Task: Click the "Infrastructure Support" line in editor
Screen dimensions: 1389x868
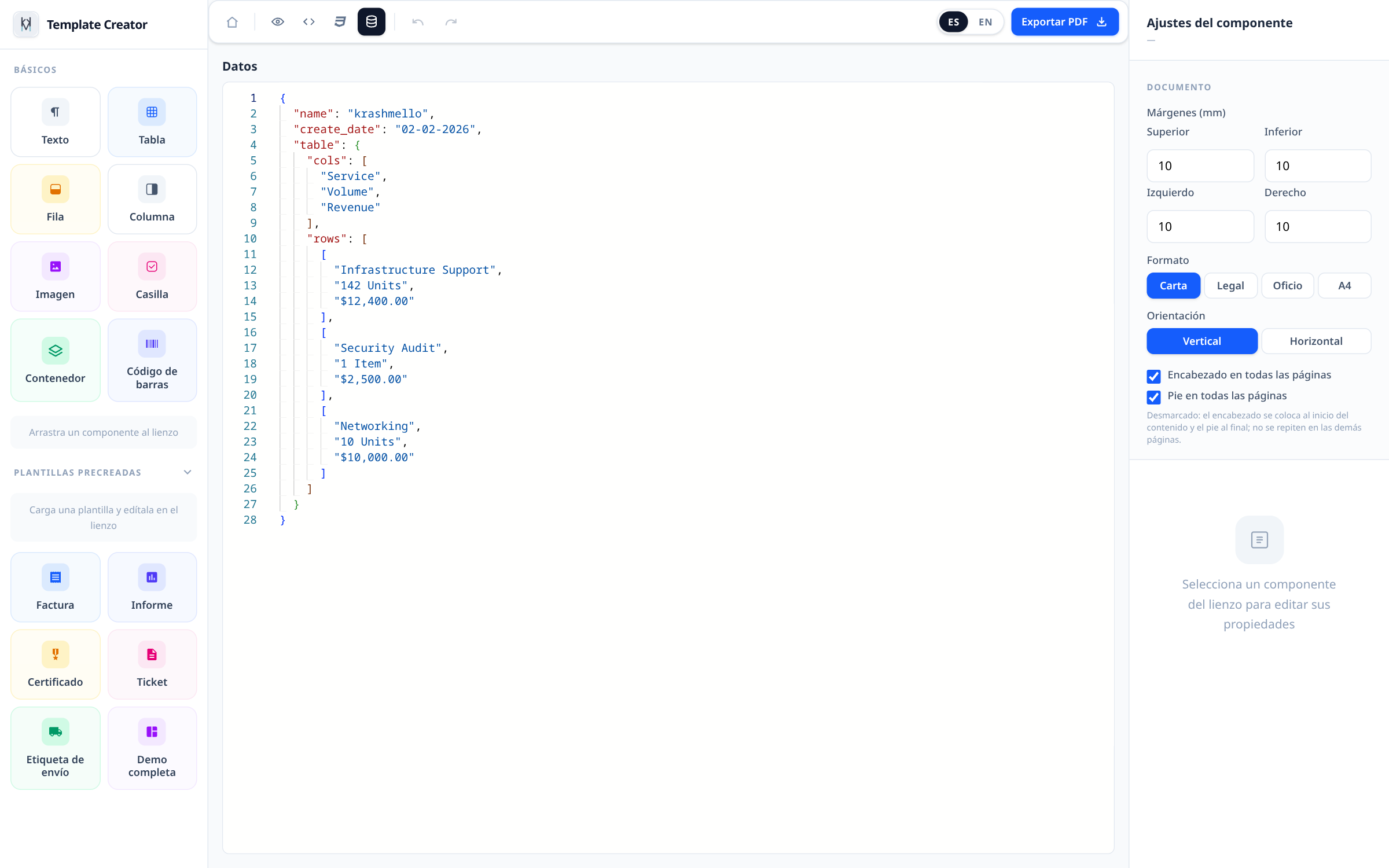Action: coord(418,270)
